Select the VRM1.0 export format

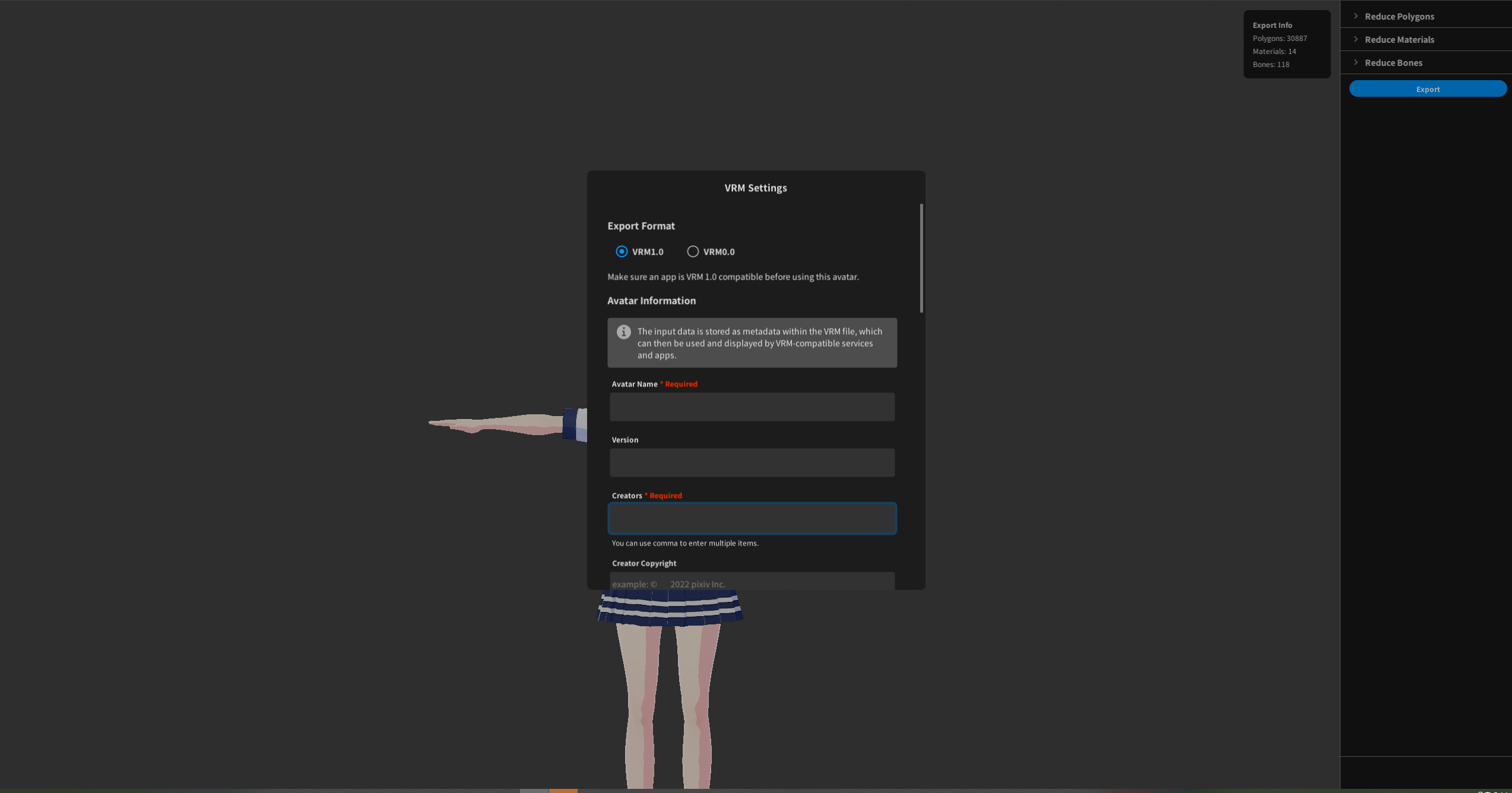pyautogui.click(x=622, y=252)
